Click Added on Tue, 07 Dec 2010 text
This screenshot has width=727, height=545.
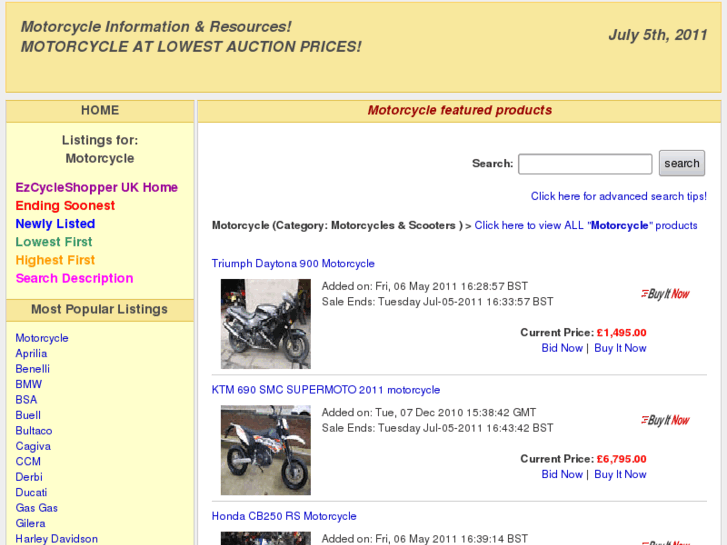tap(429, 412)
